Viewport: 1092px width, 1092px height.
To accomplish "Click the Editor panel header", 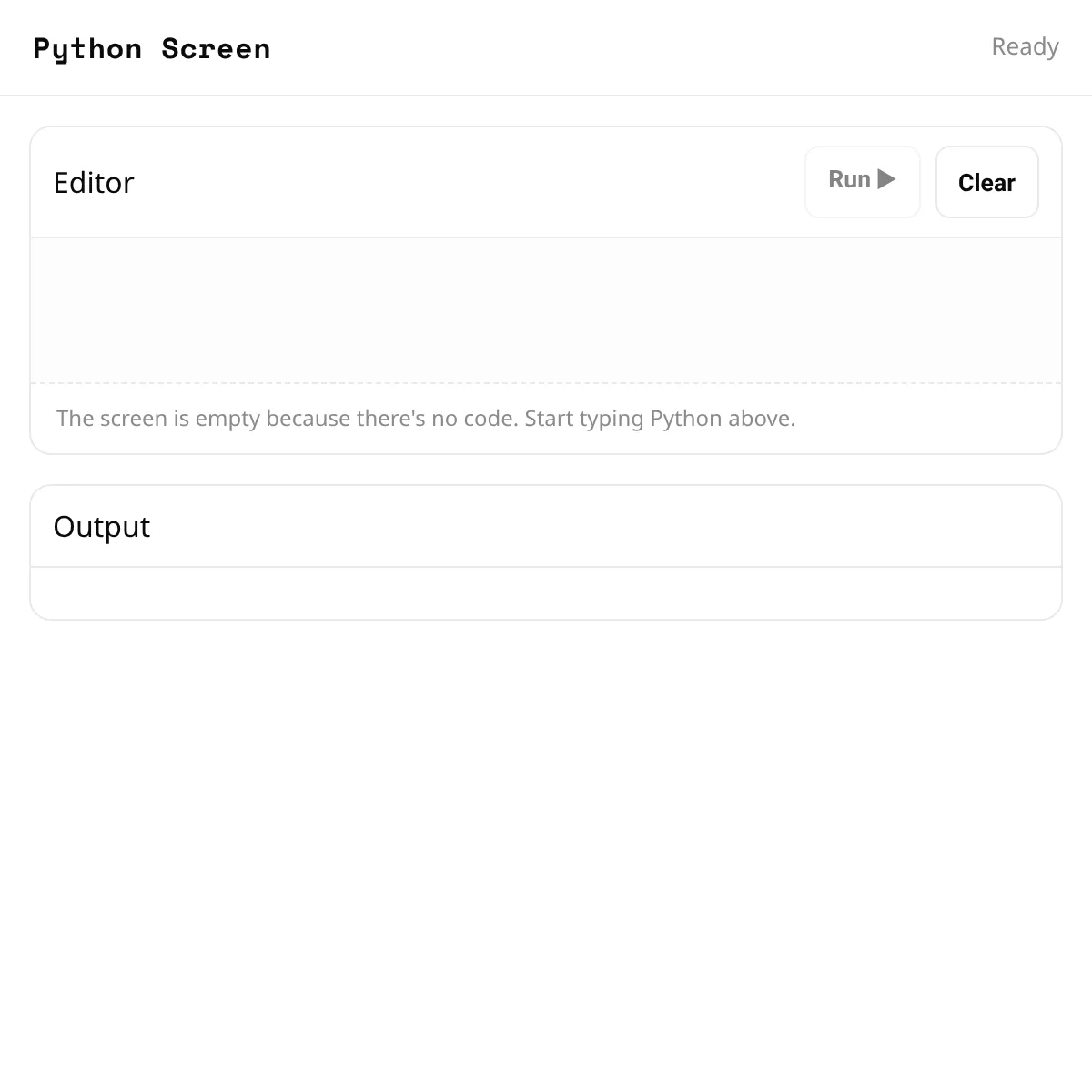I will (94, 182).
